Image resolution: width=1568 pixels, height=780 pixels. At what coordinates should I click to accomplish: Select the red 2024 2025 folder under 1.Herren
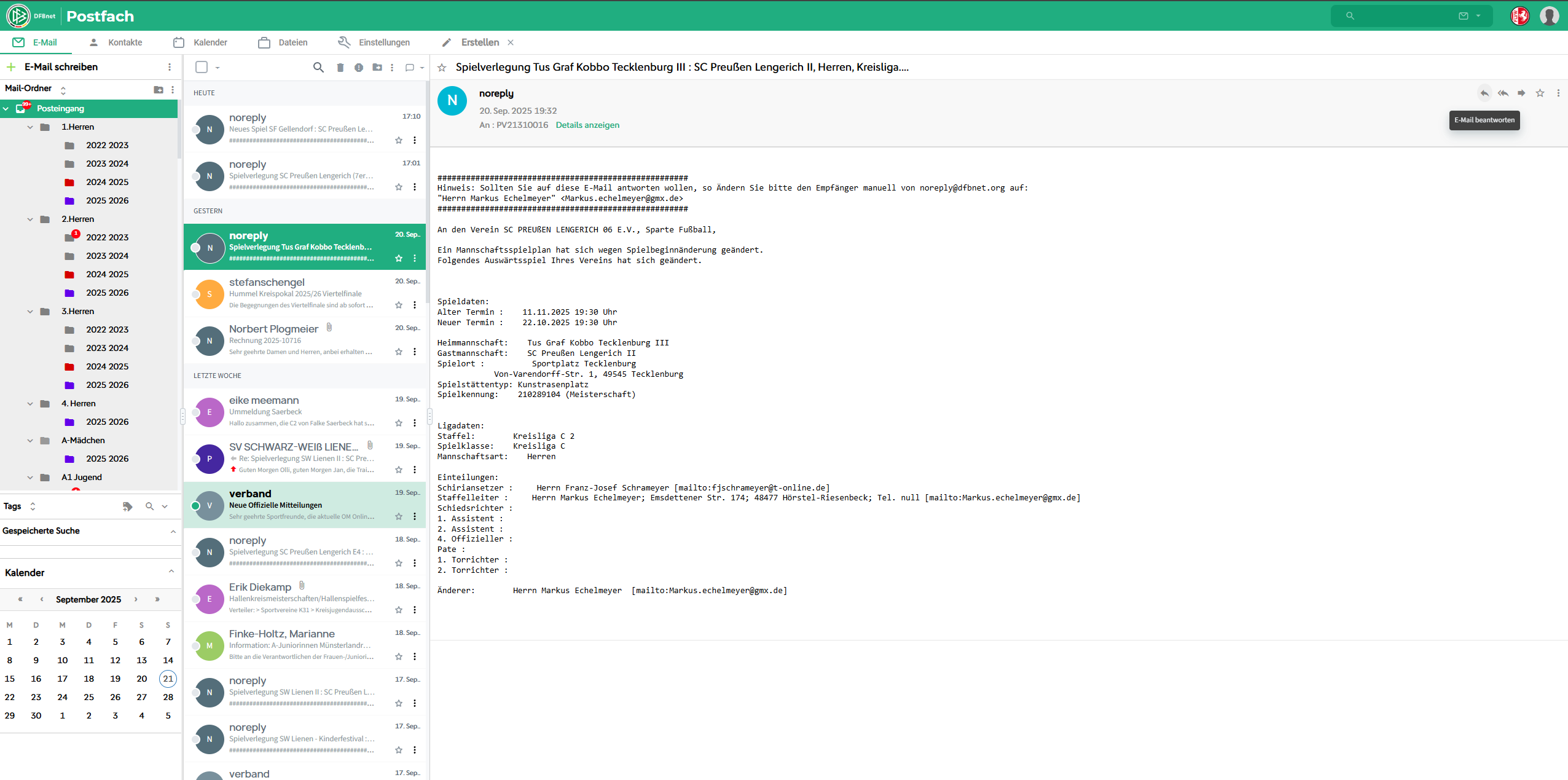pyautogui.click(x=107, y=182)
